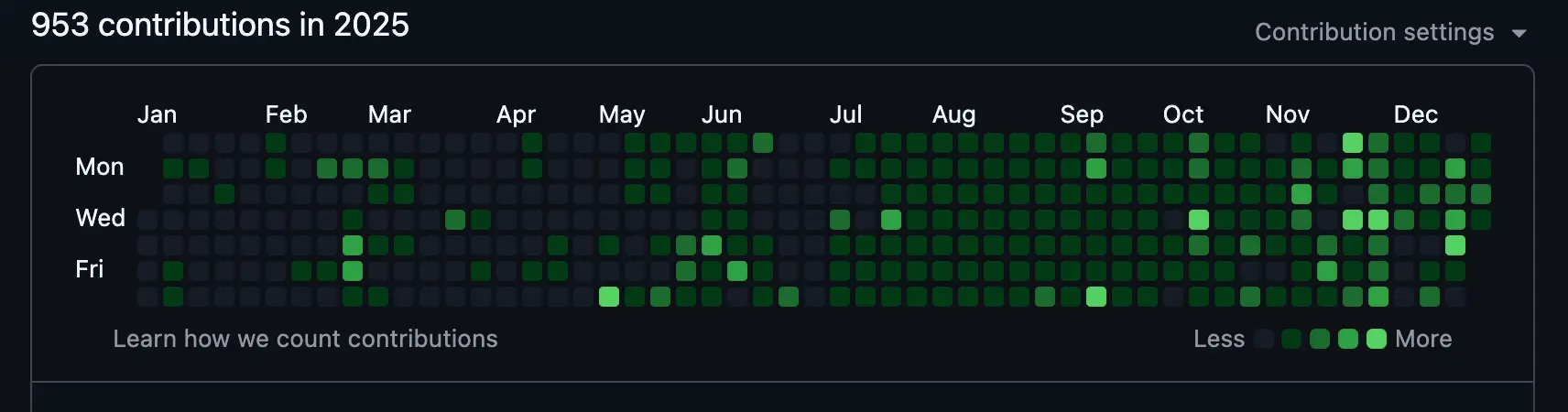Select the middle swatch of the five legend squares
Screen dimensions: 1568x412
[1320, 339]
